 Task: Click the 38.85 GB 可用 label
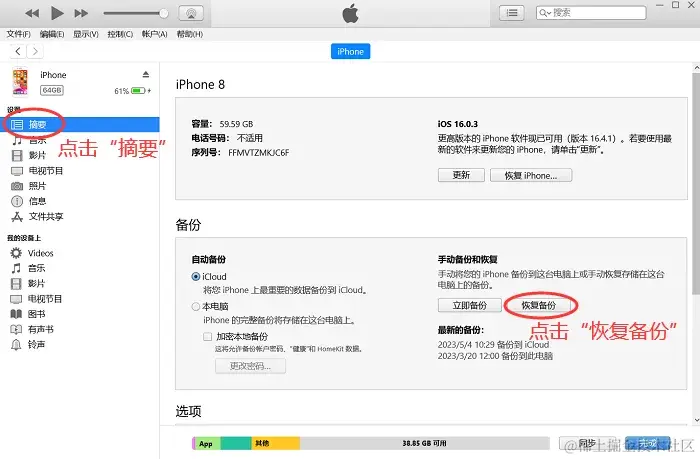pos(424,443)
